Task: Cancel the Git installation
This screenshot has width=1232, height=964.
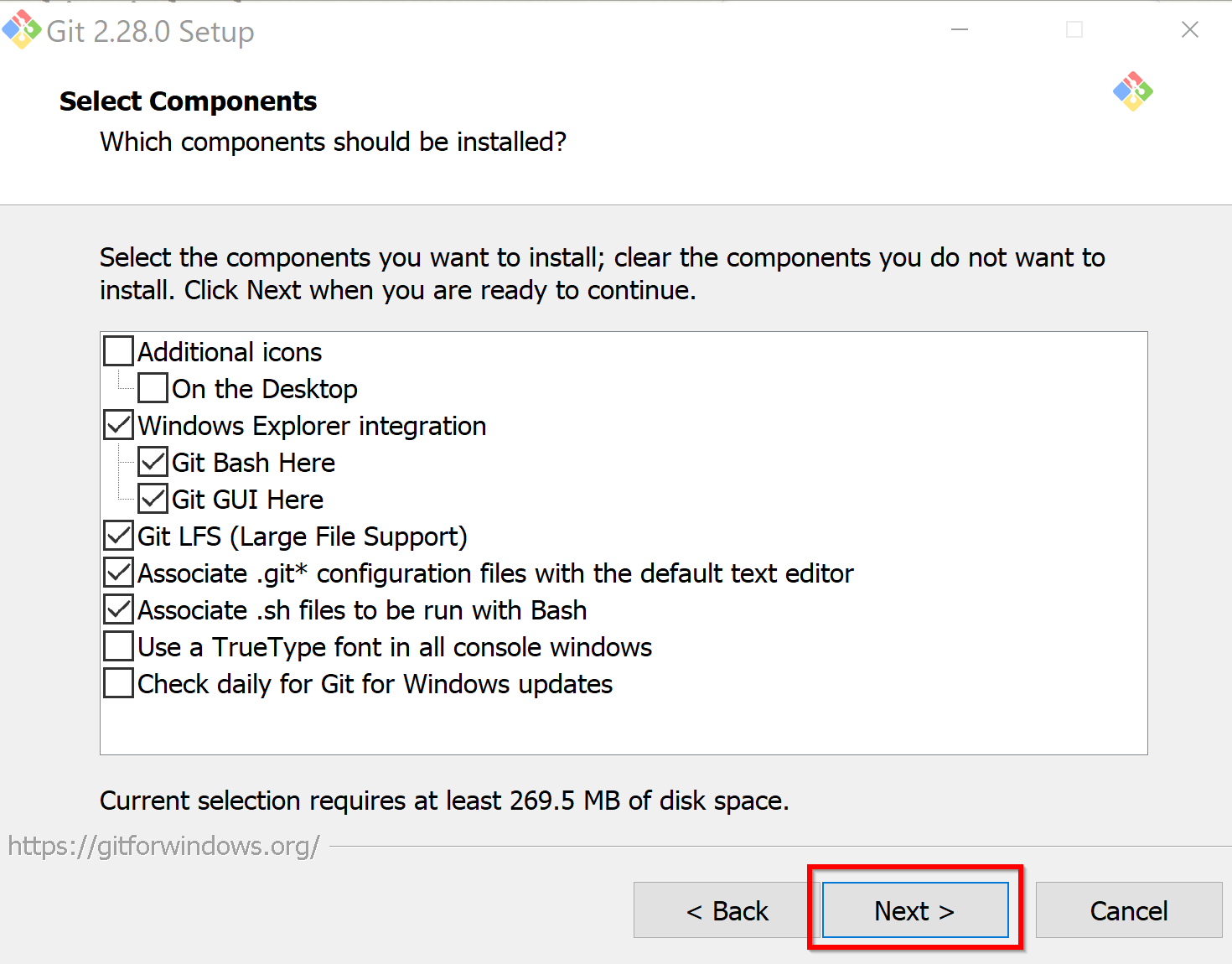Action: (x=1129, y=910)
